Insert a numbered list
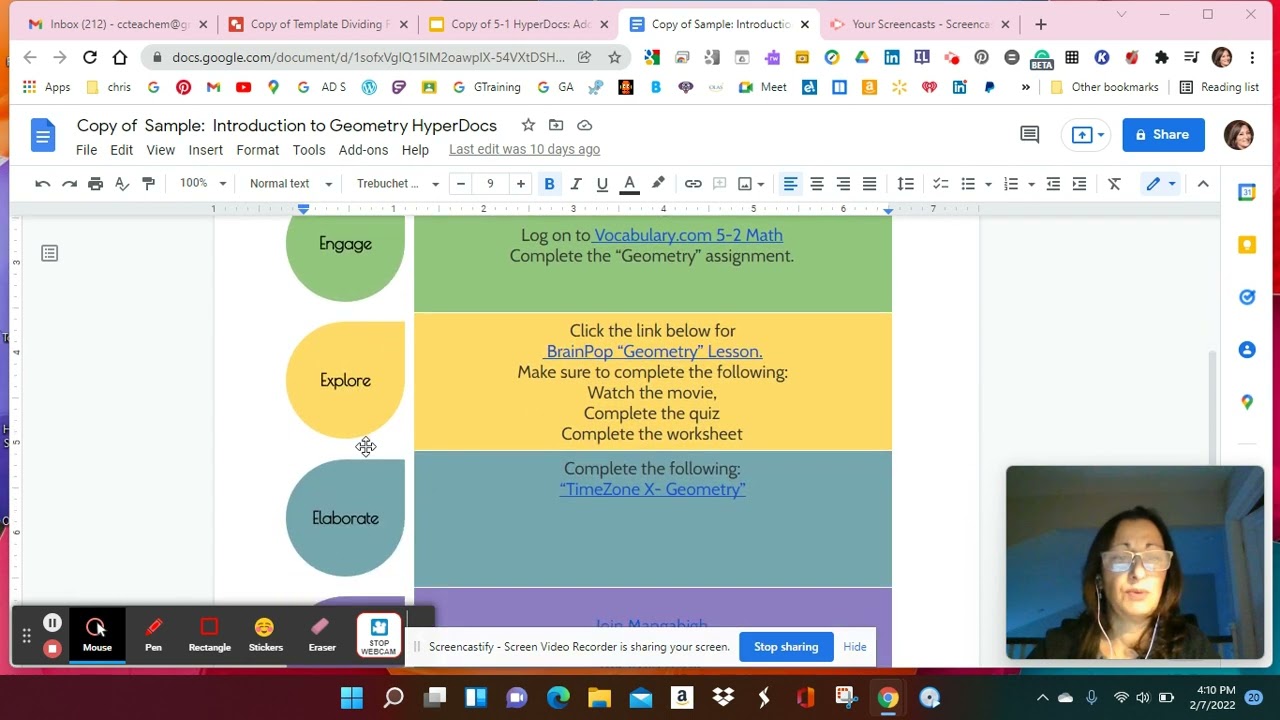The height and width of the screenshot is (720, 1280). pos(1011,184)
